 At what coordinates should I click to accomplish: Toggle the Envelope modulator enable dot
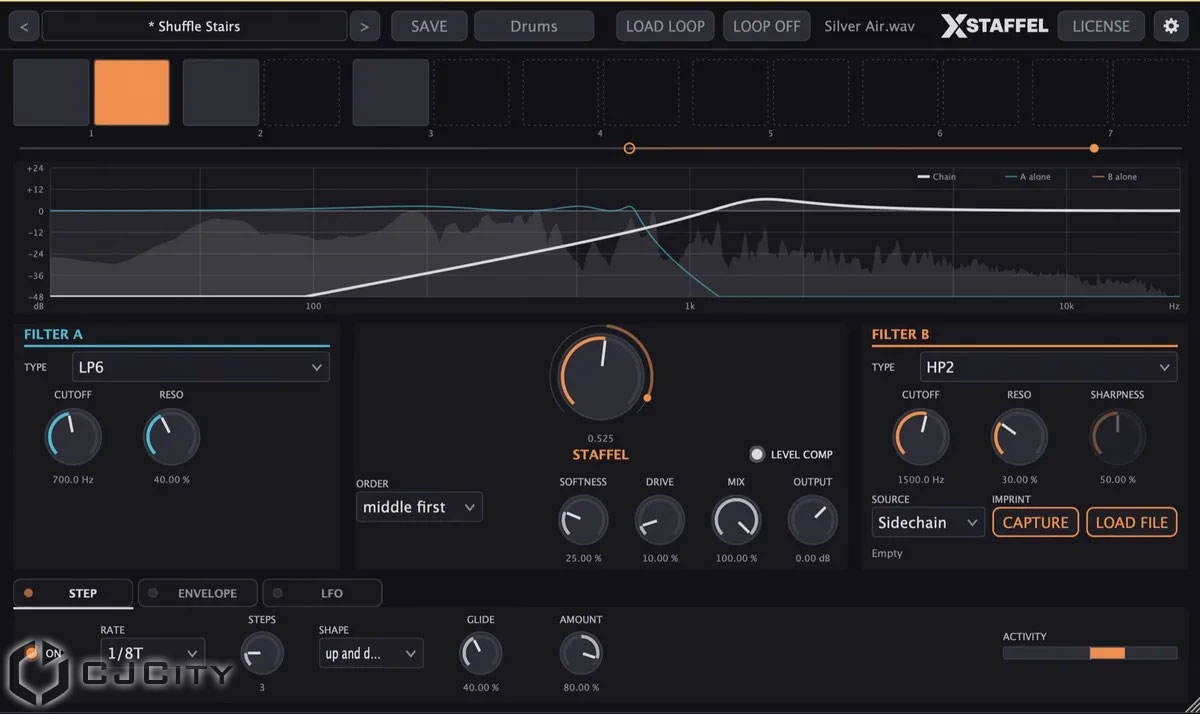[x=153, y=593]
